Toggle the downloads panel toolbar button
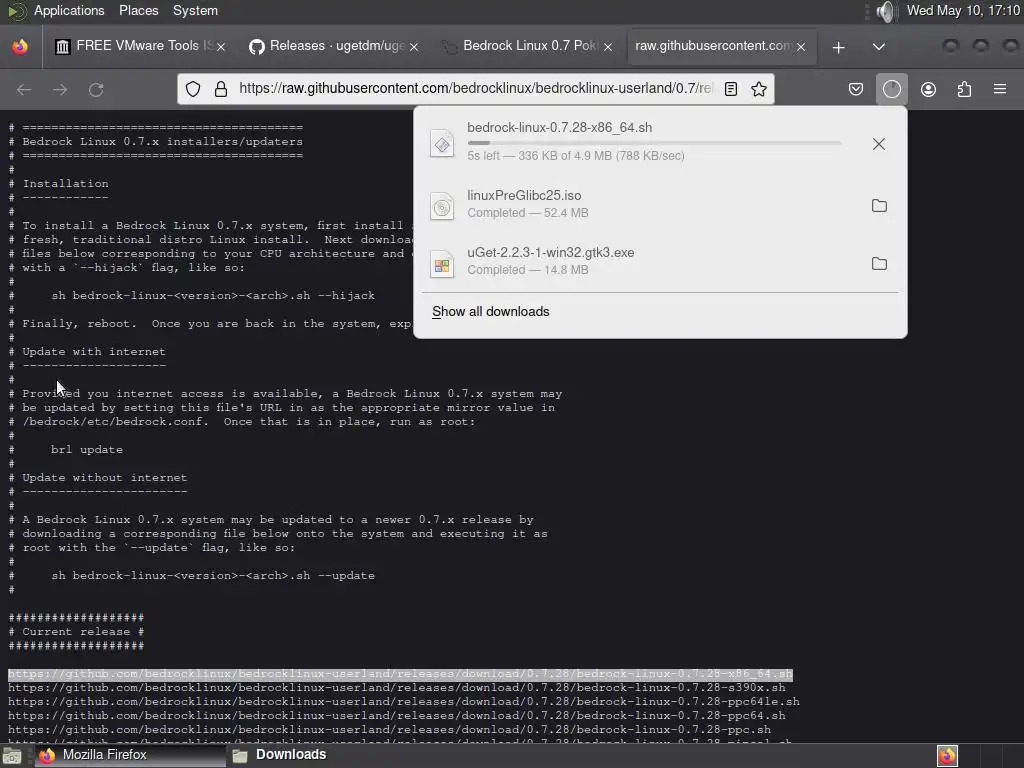This screenshot has width=1024, height=768. pyautogui.click(x=892, y=89)
